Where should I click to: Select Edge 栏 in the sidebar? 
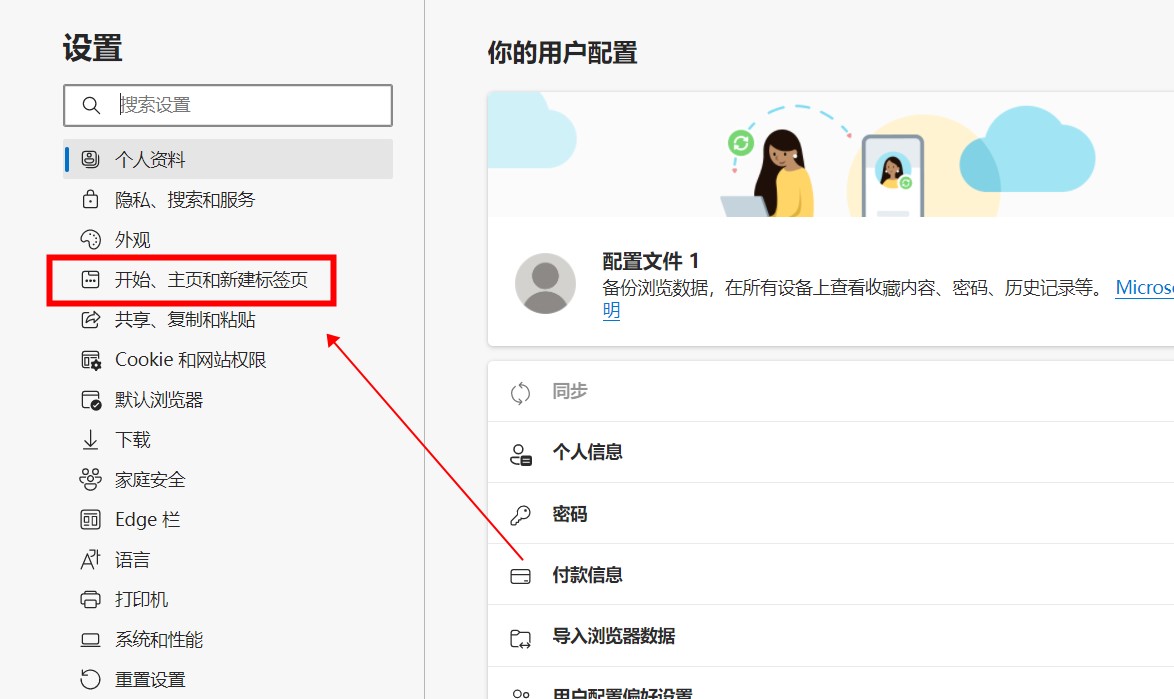tap(147, 520)
